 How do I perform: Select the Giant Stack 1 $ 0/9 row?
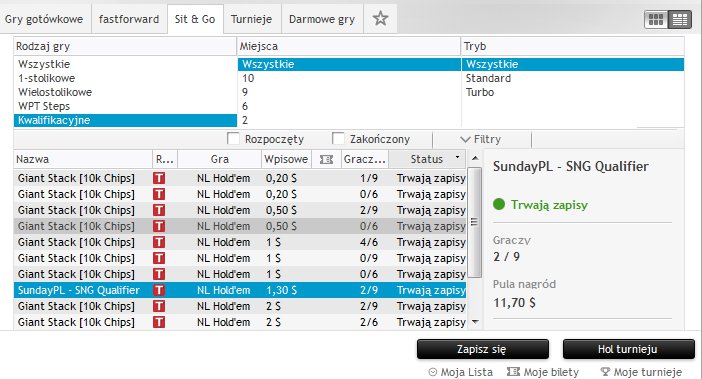coord(240,258)
